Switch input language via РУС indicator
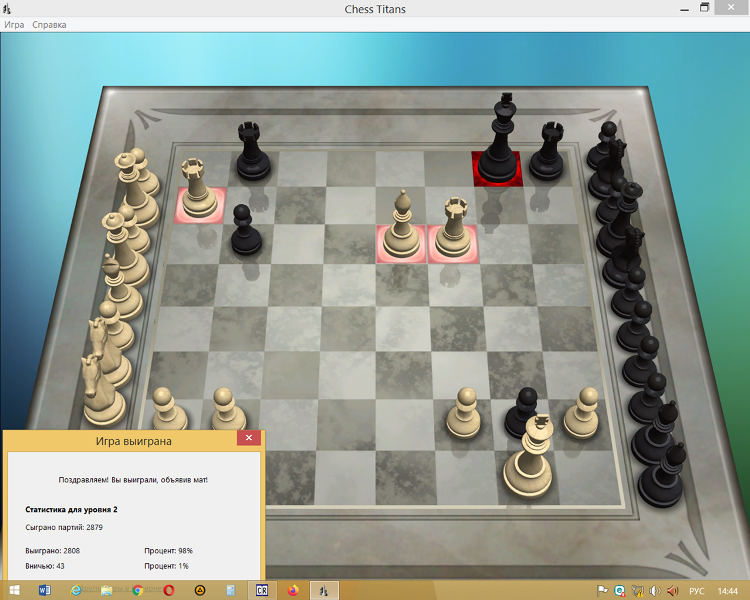The image size is (750, 600). point(697,590)
